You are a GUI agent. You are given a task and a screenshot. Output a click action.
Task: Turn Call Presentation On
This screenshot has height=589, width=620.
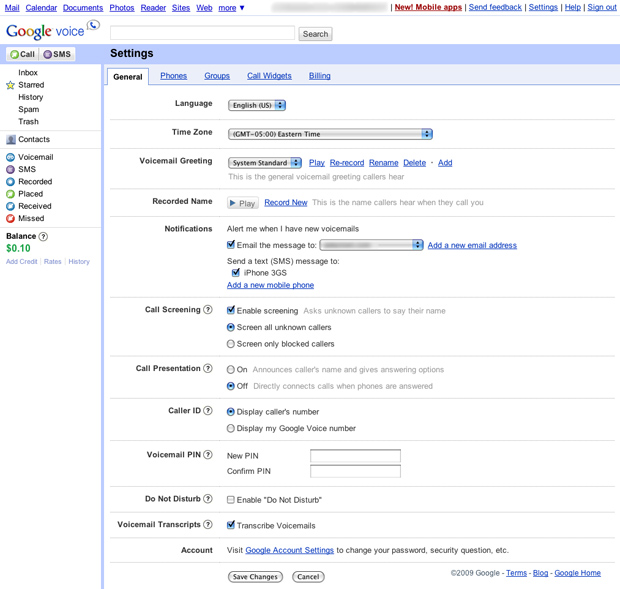[x=231, y=370]
